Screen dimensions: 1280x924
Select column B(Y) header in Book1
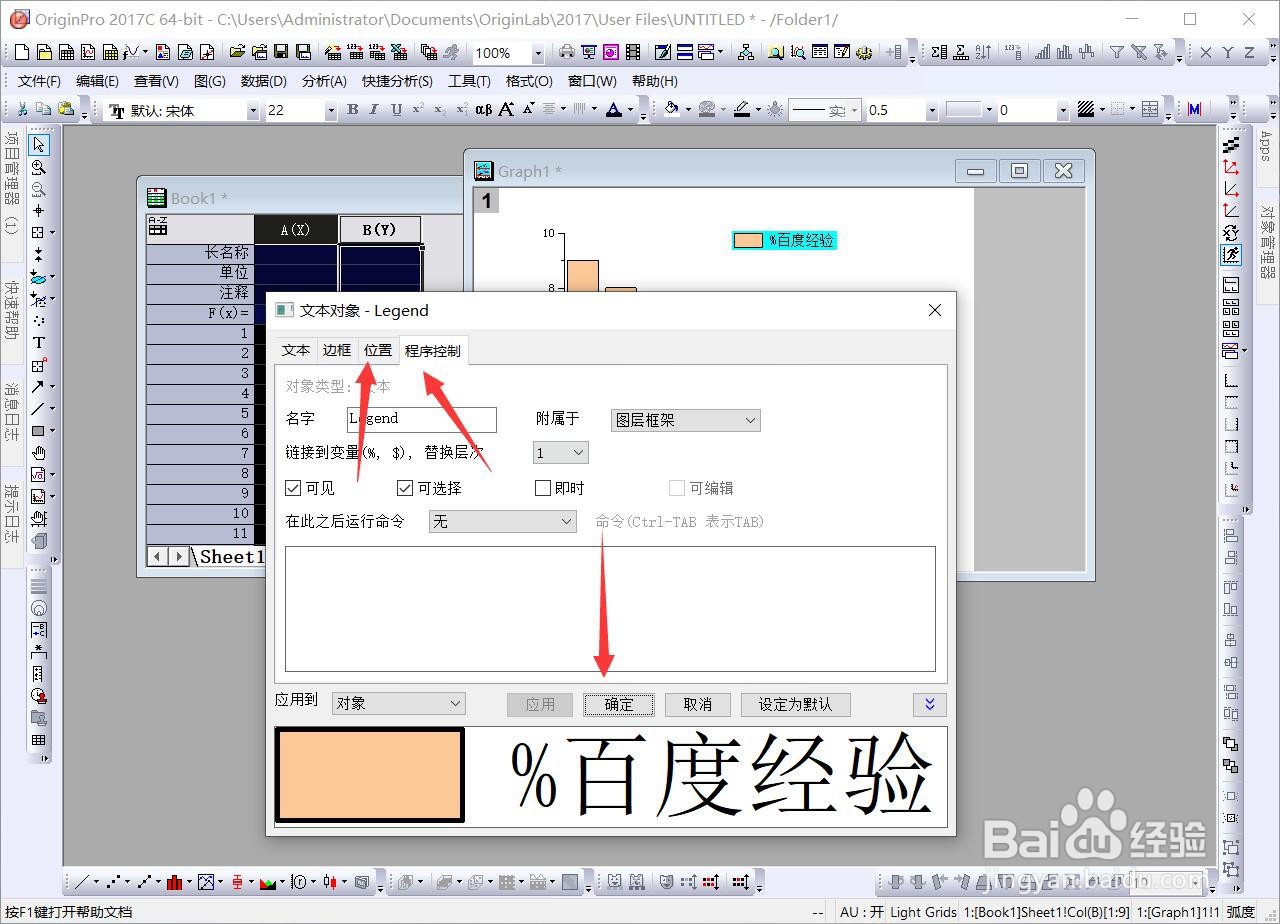[380, 229]
